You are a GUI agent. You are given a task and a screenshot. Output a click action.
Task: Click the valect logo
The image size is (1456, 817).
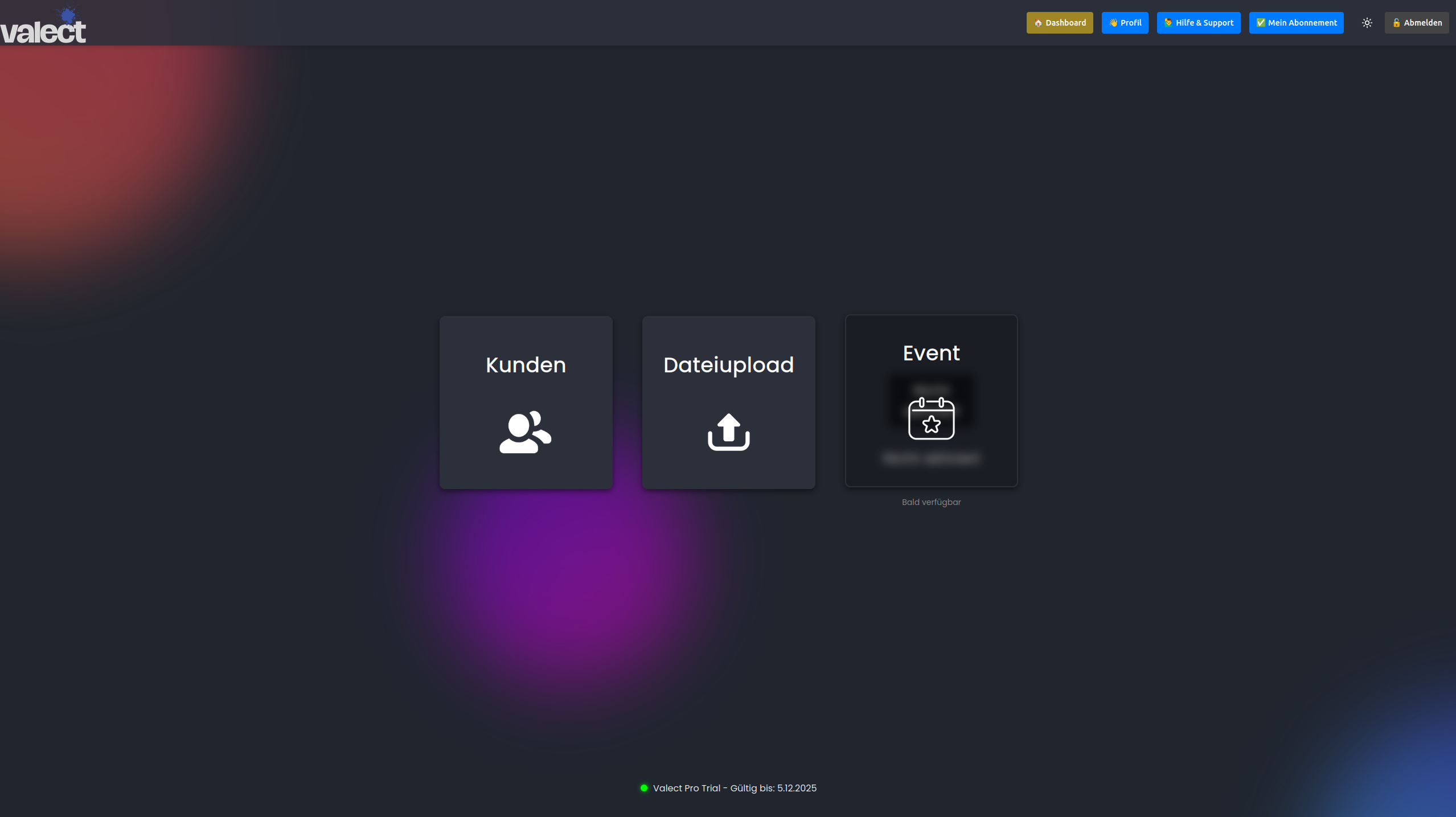pos(43,23)
